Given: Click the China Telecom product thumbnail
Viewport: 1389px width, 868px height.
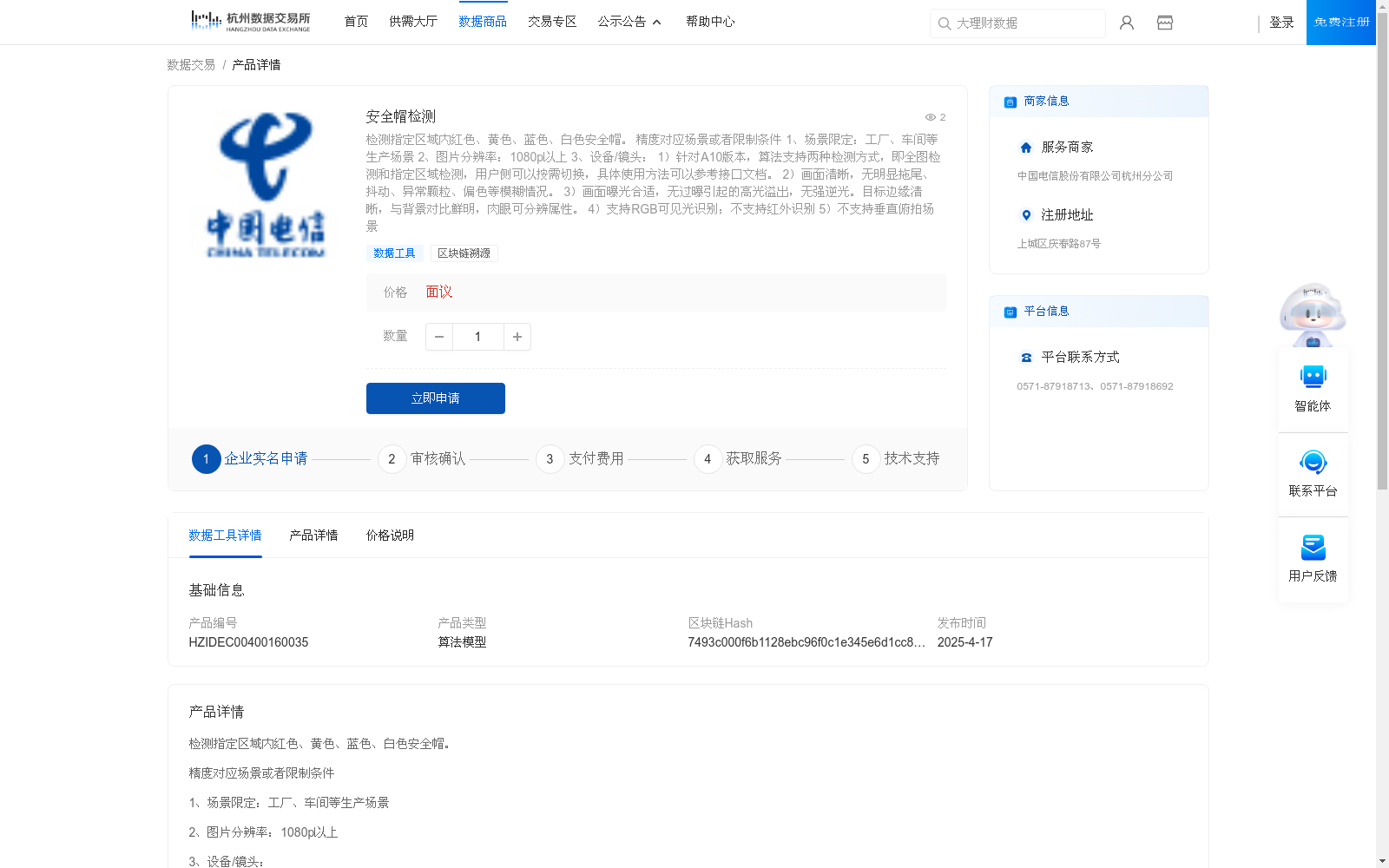Looking at the screenshot, I should (266, 184).
